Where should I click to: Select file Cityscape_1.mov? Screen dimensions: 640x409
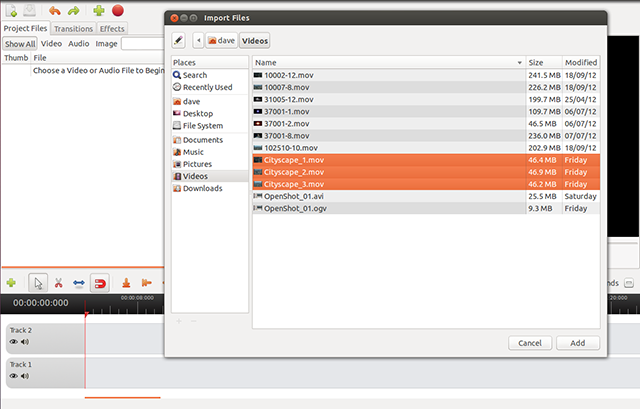(x=426, y=160)
